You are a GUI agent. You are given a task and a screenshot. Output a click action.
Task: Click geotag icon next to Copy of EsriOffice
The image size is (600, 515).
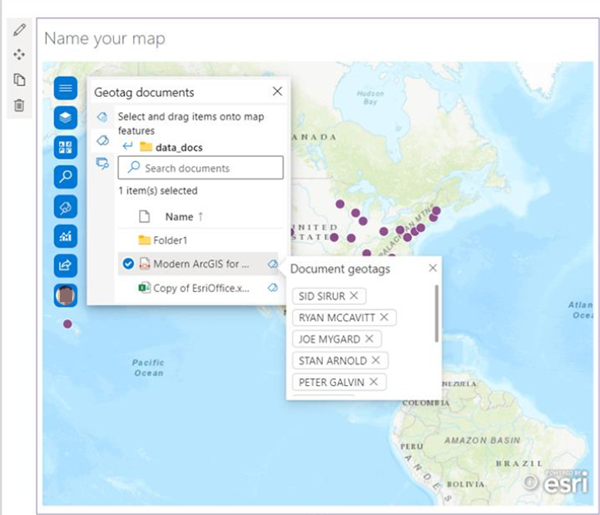272,288
